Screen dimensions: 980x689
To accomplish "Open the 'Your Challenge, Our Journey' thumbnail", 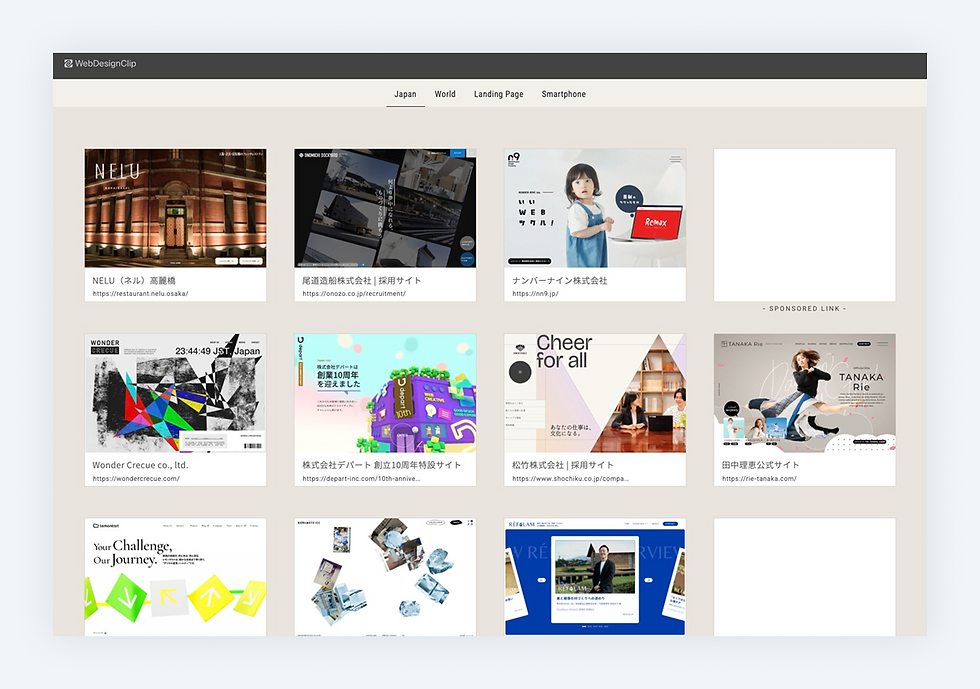I will [x=175, y=577].
